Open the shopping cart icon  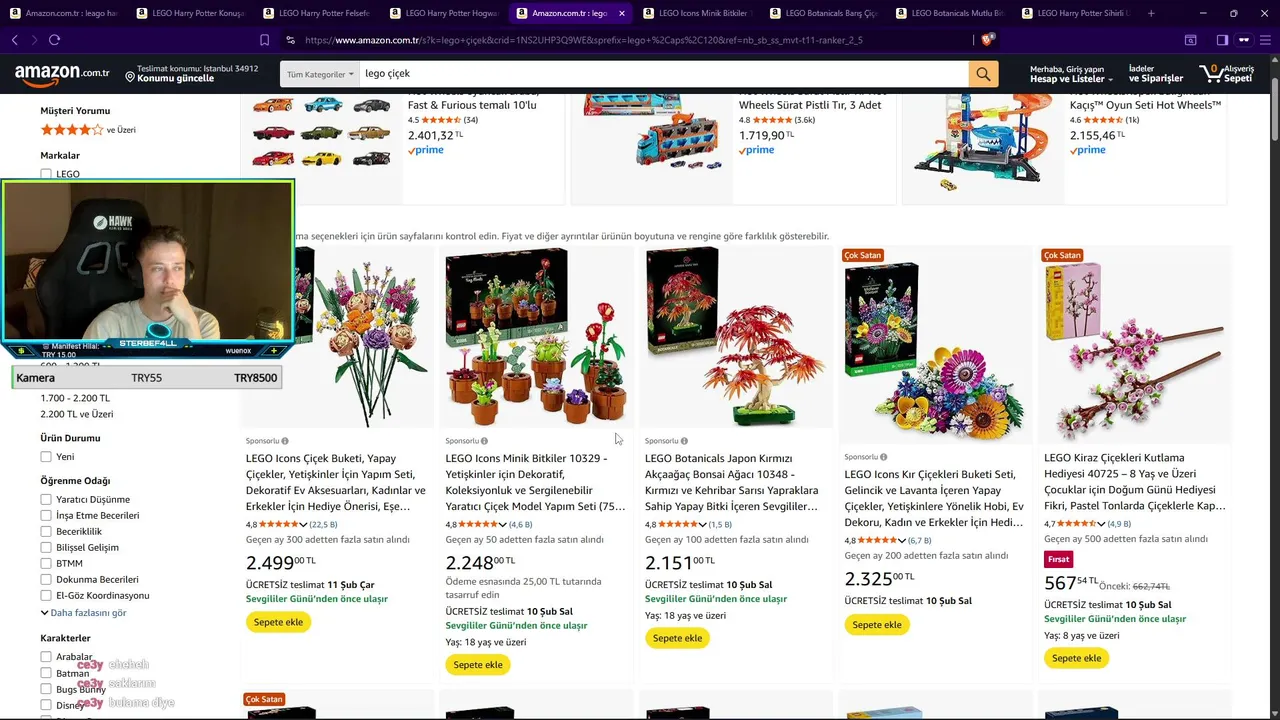point(1210,74)
